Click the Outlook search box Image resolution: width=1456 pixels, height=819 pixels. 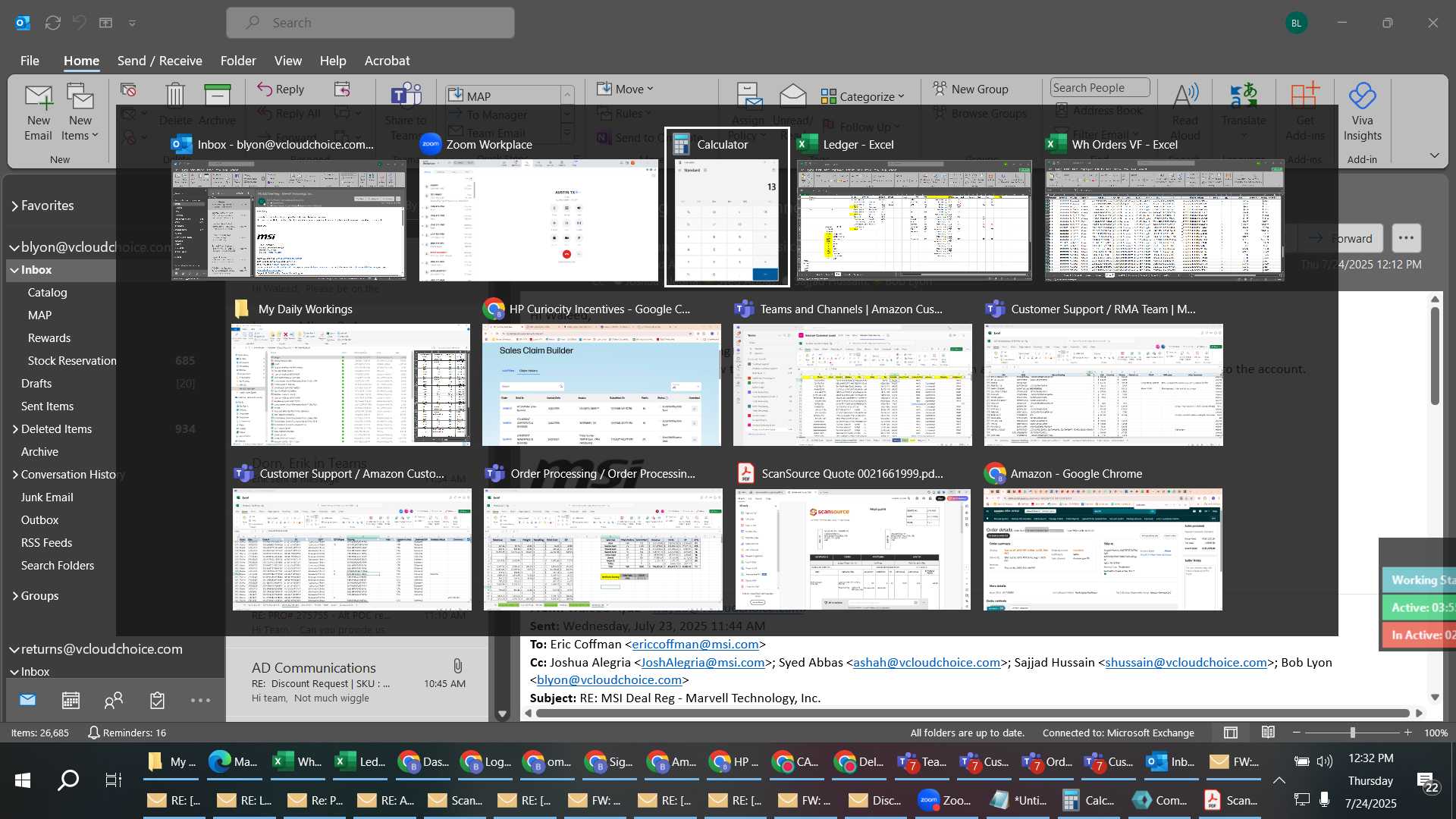tap(370, 23)
